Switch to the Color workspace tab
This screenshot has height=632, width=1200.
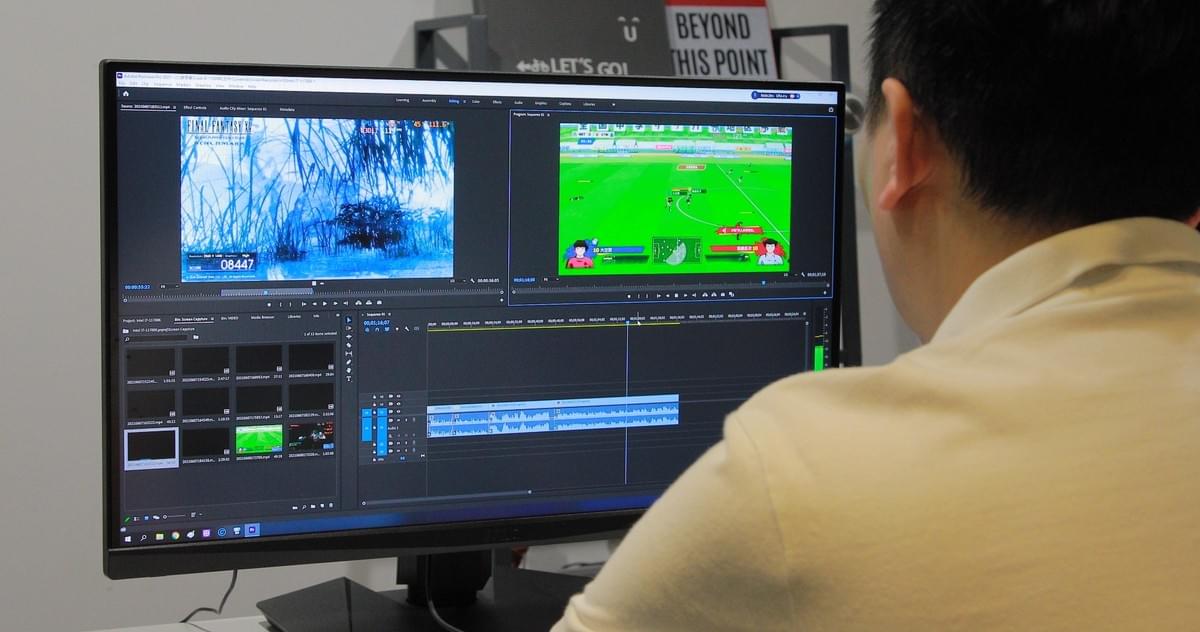476,102
